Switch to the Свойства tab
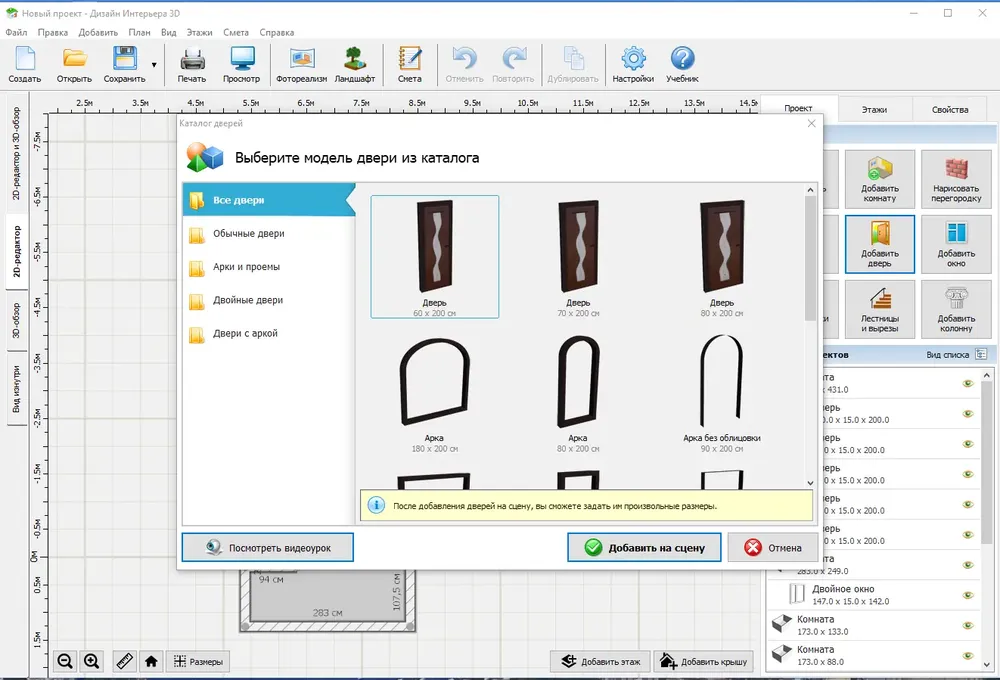 (x=950, y=110)
